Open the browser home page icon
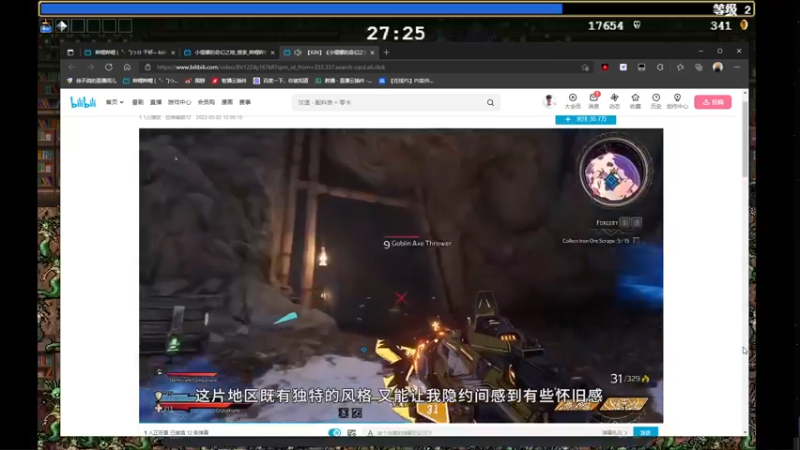This screenshot has height=450, width=800. pos(127,67)
